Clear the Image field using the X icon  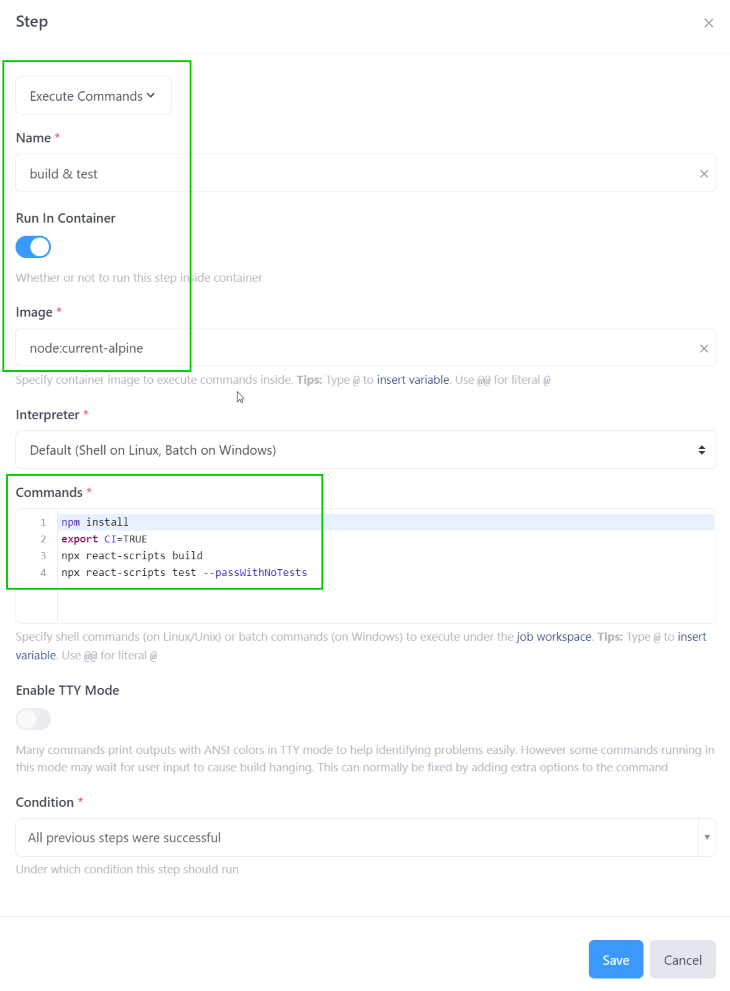pos(703,347)
